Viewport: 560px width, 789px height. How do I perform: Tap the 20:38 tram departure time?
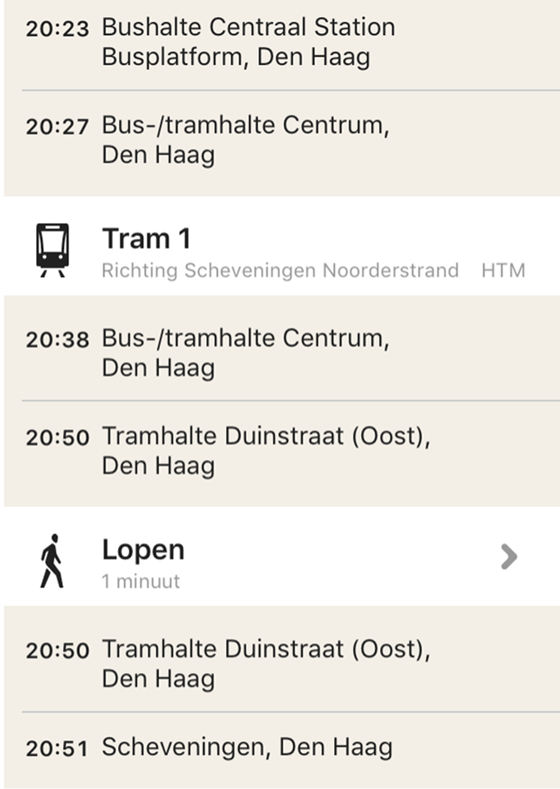coord(57,340)
